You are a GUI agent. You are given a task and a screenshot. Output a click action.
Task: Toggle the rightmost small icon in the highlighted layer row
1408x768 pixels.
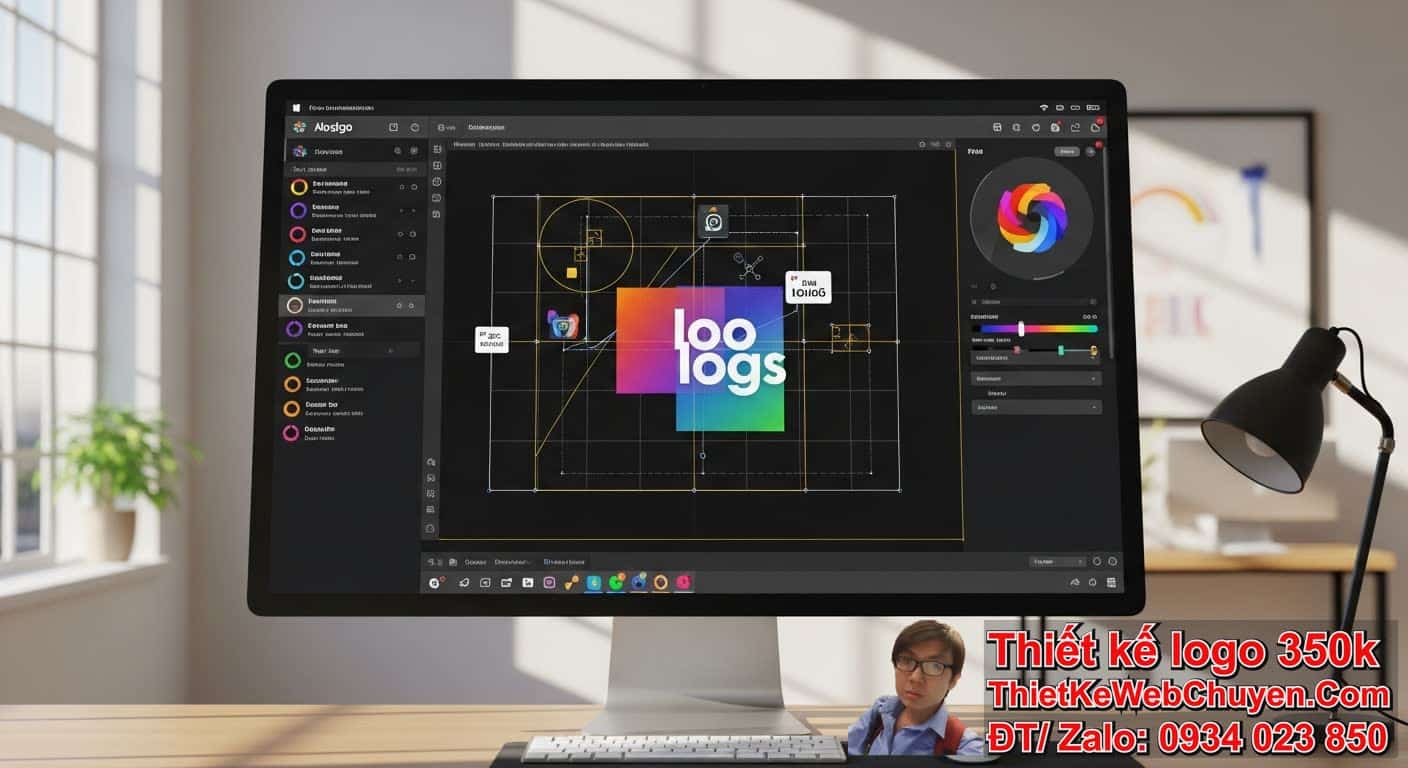tap(412, 305)
